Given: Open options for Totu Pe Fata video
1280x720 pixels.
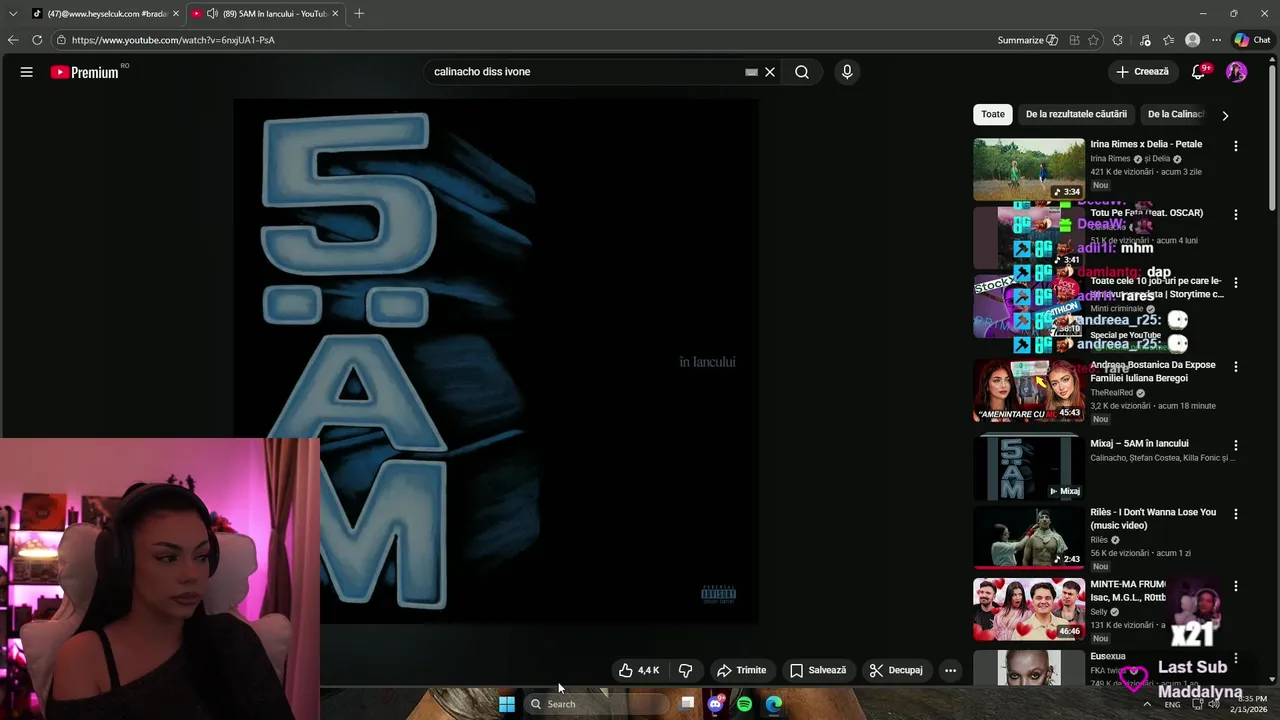Looking at the screenshot, I should [1236, 215].
